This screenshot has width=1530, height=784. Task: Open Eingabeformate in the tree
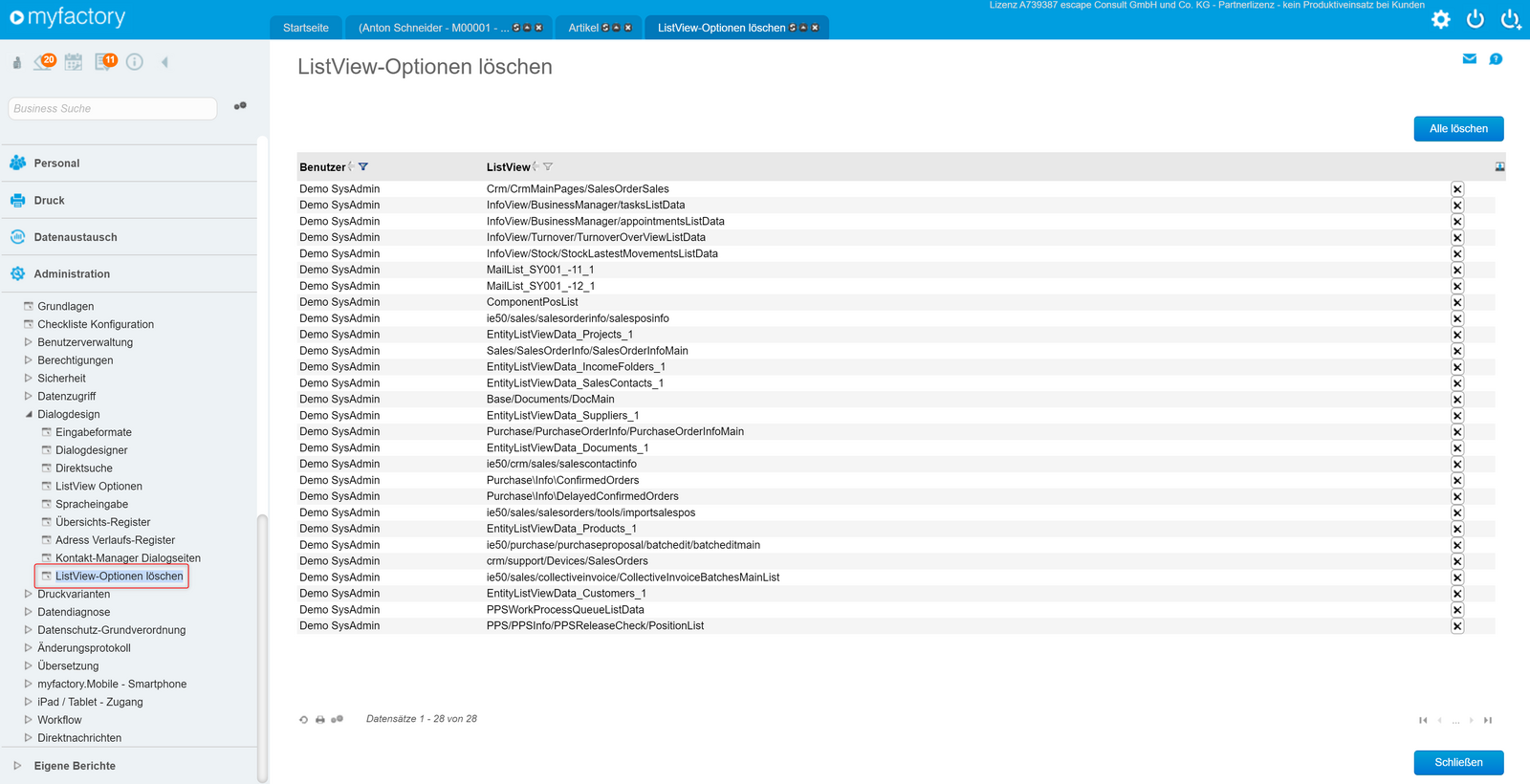(x=94, y=432)
